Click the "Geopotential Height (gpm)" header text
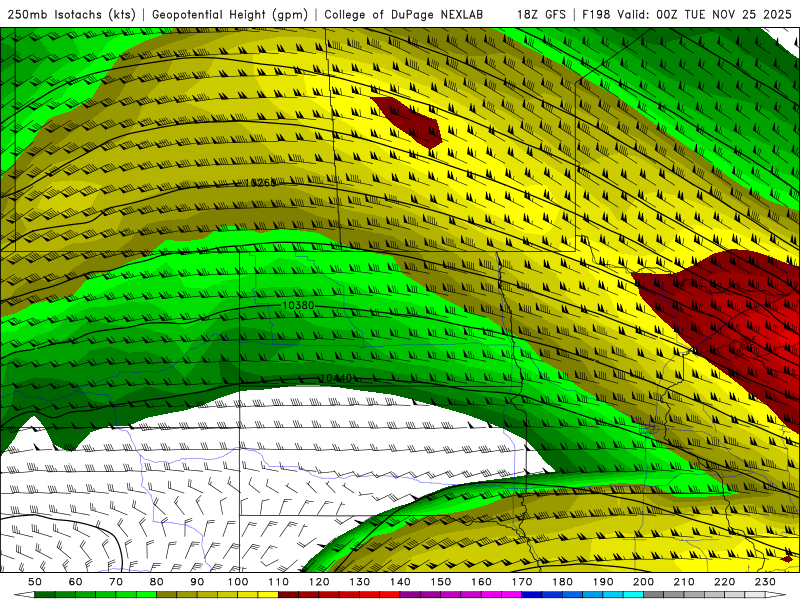The image size is (800, 600). 230,15
